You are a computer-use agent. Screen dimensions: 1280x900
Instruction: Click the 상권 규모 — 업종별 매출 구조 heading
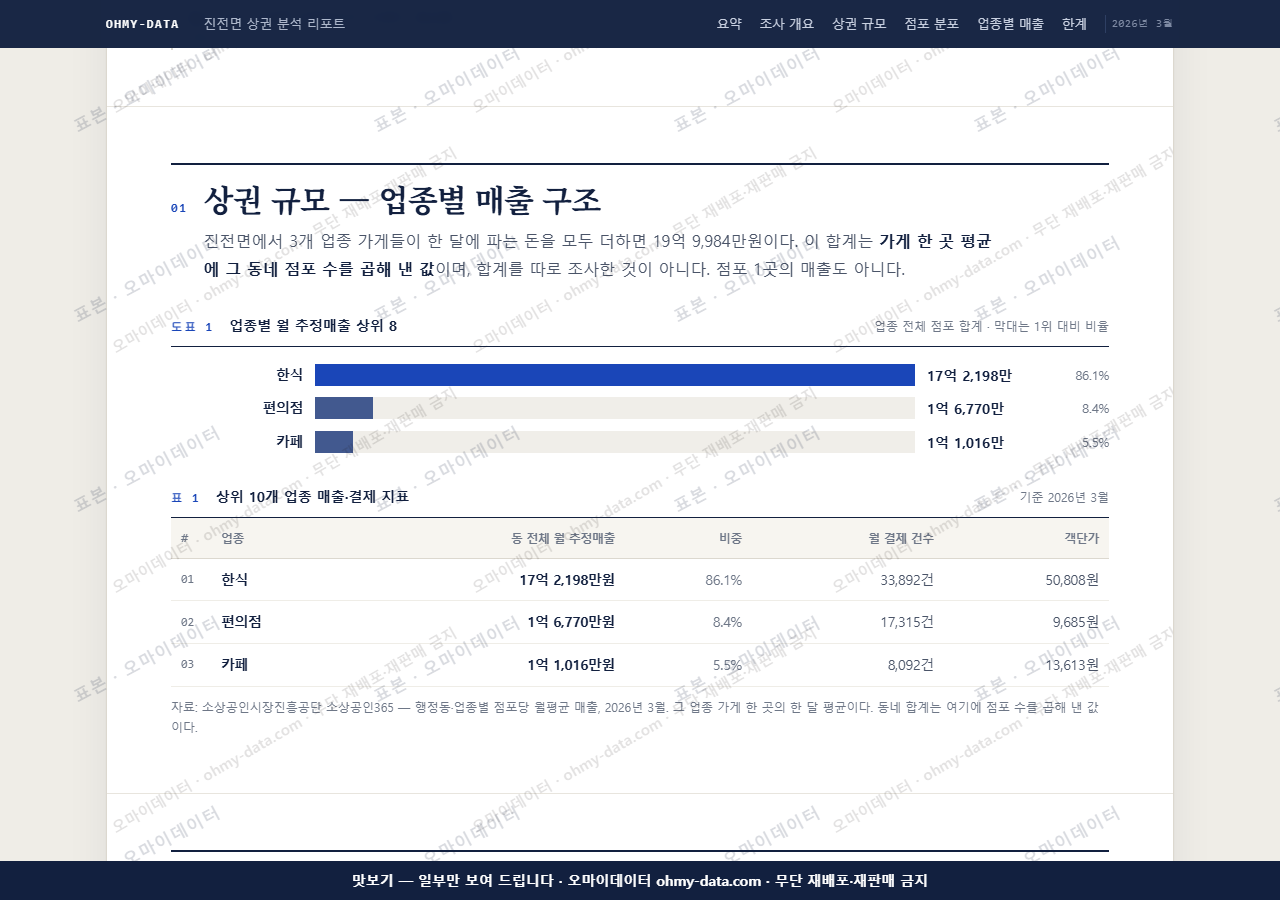(402, 201)
